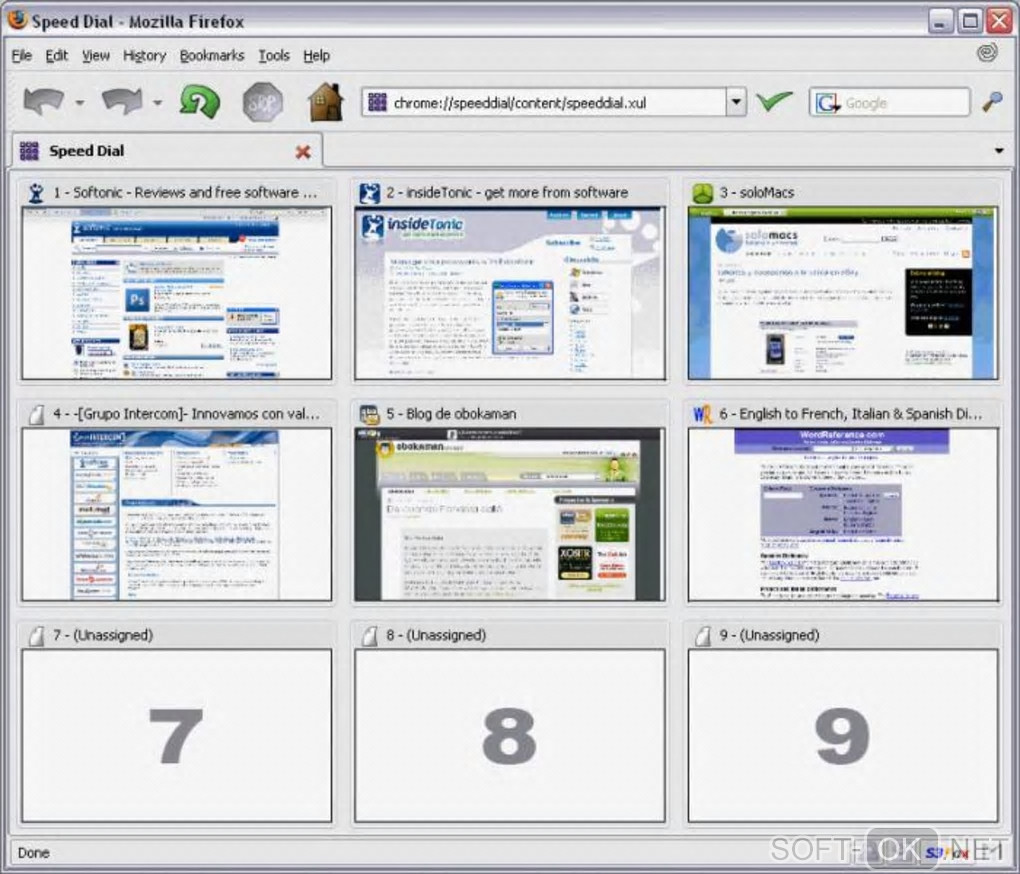Click title "9 - (Unassigned)"
Image resolution: width=1020 pixels, height=874 pixels.
770,635
